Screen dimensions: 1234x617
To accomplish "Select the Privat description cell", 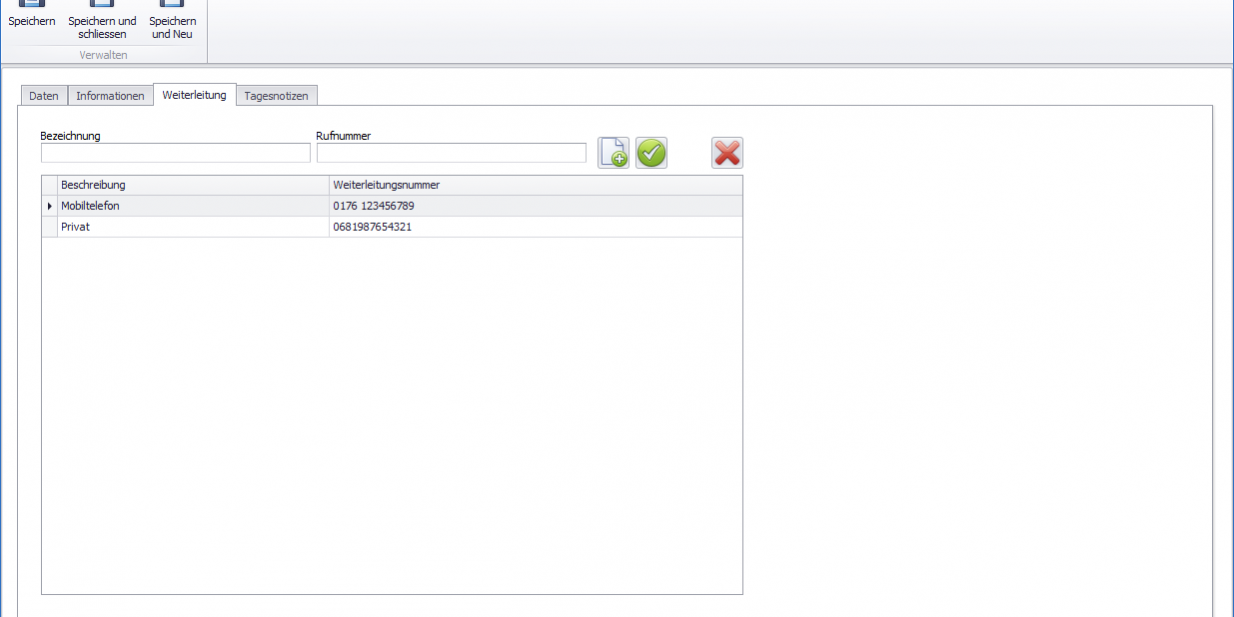I will click(194, 227).
